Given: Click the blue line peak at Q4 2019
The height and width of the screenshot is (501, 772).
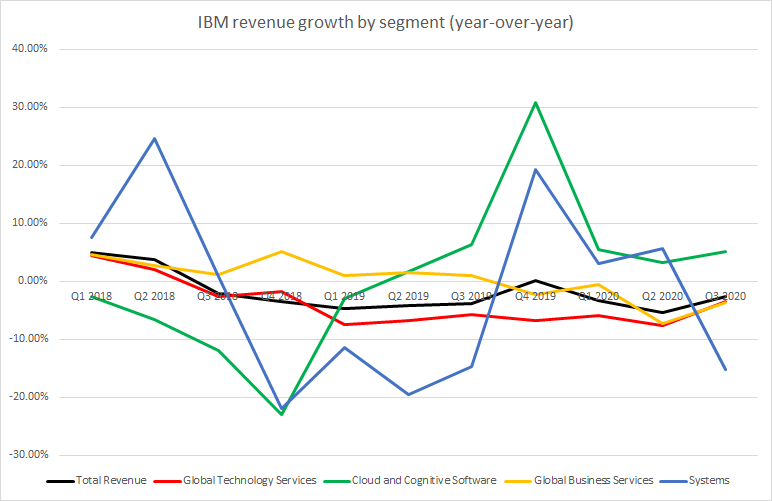Looking at the screenshot, I should 535,170.
